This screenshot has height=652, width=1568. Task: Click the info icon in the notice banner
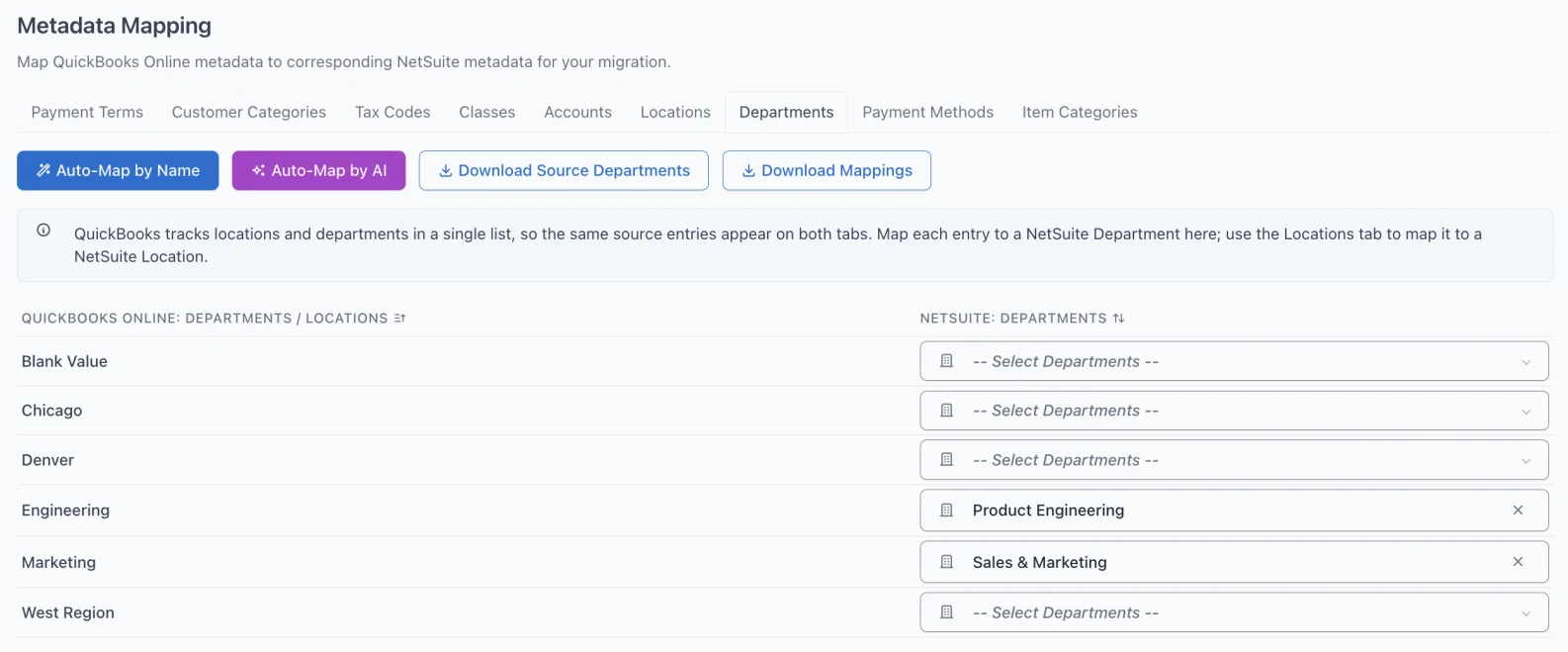(x=44, y=230)
